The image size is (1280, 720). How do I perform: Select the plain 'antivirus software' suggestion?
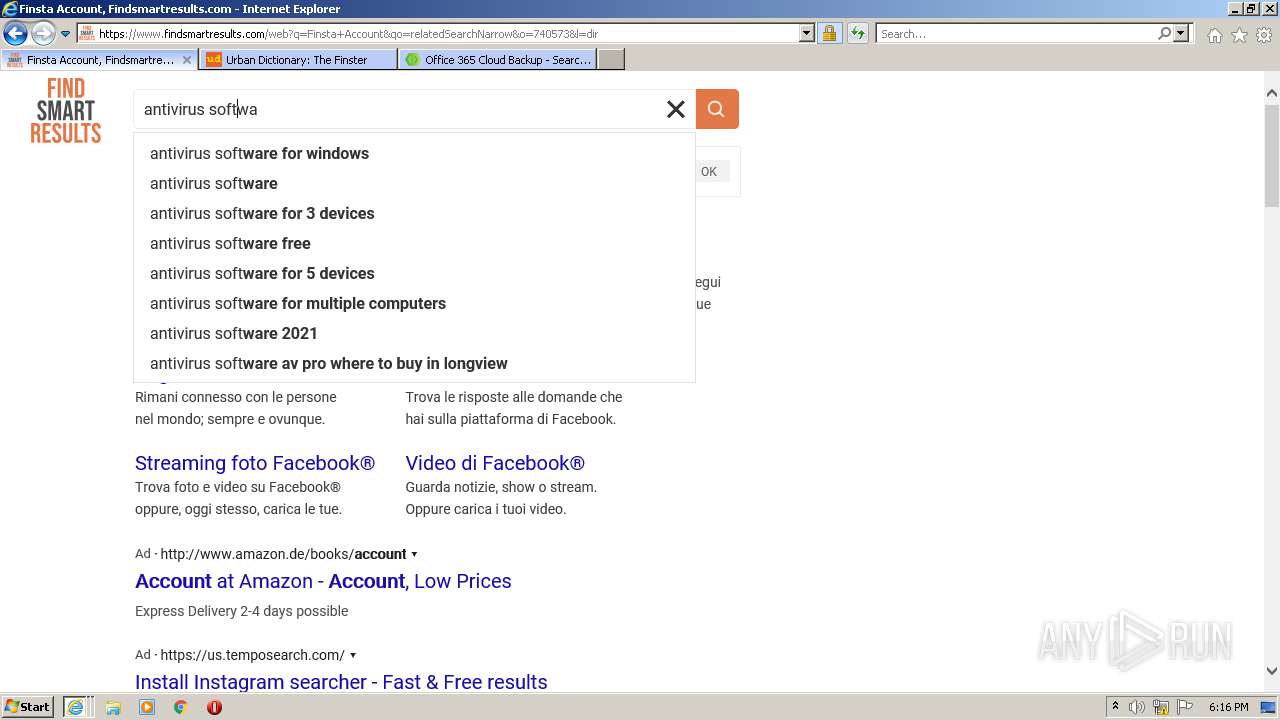click(414, 183)
